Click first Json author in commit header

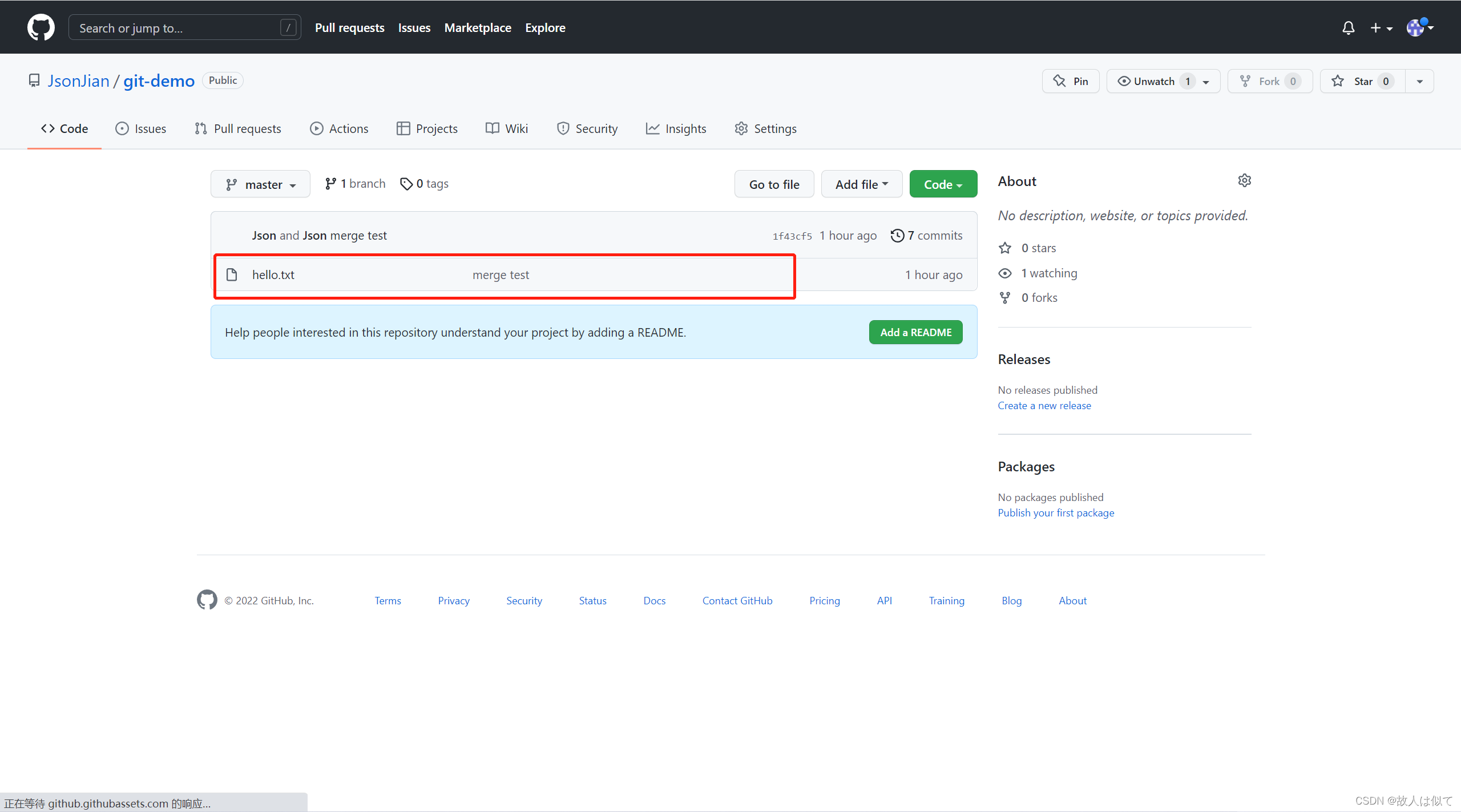point(264,235)
